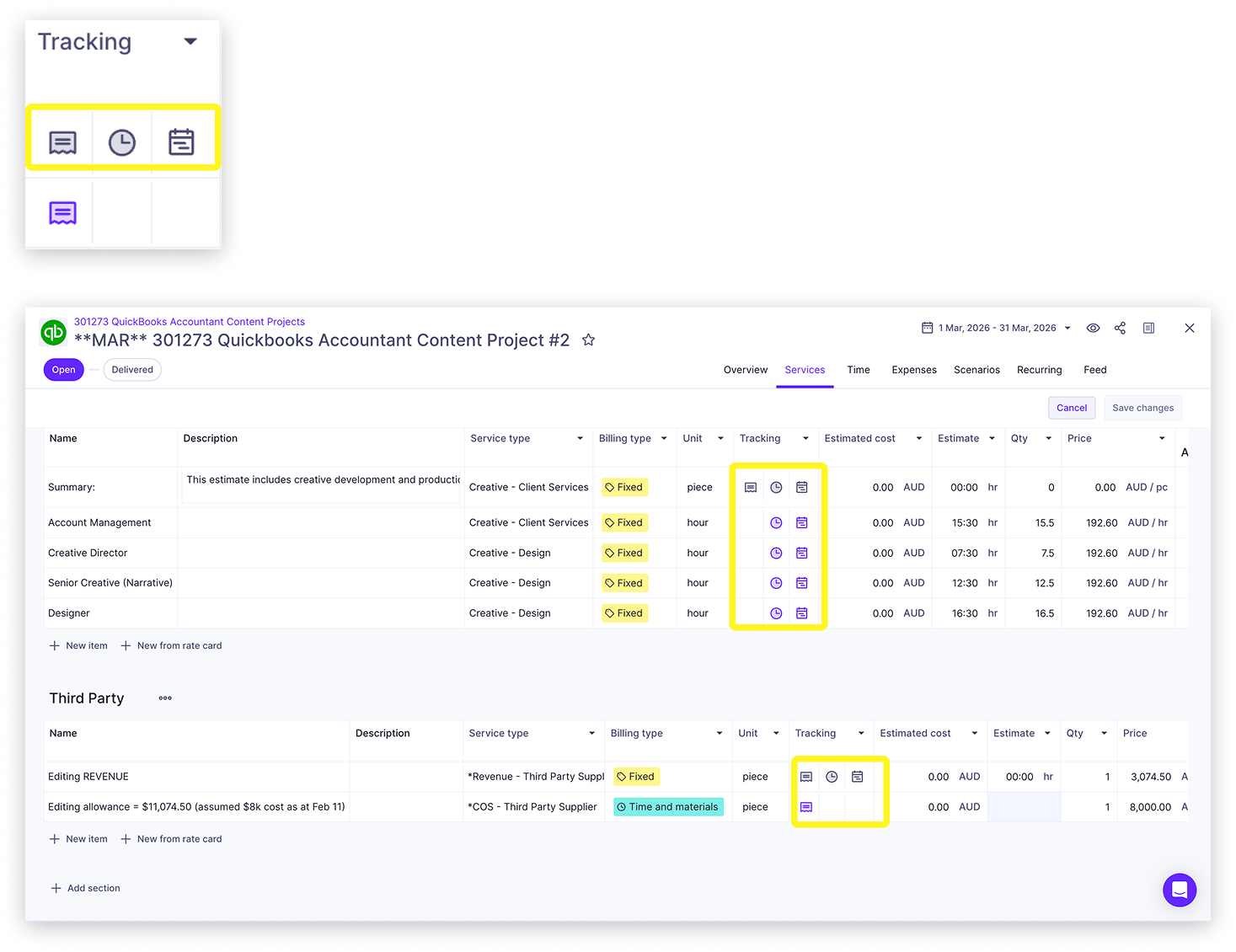Open 301273 QuickBooks Accountant Content Projects link
This screenshot has height=952, width=1236.
pos(190,322)
